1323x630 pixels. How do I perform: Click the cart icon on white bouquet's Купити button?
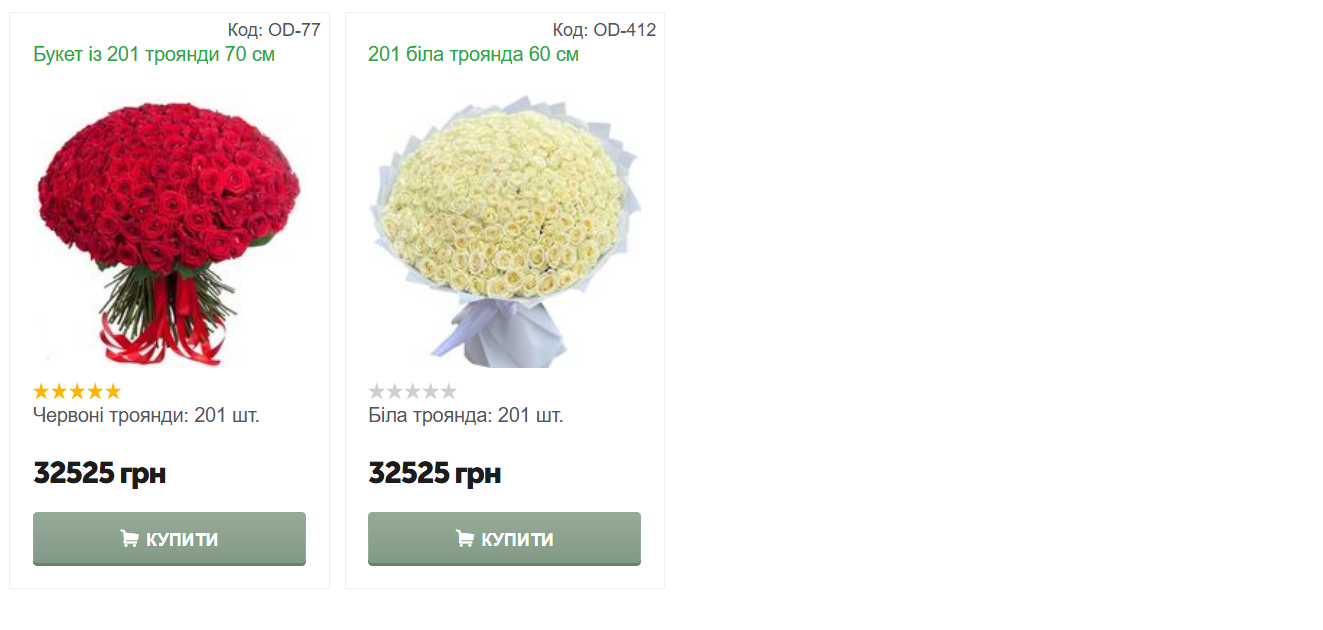coord(464,539)
